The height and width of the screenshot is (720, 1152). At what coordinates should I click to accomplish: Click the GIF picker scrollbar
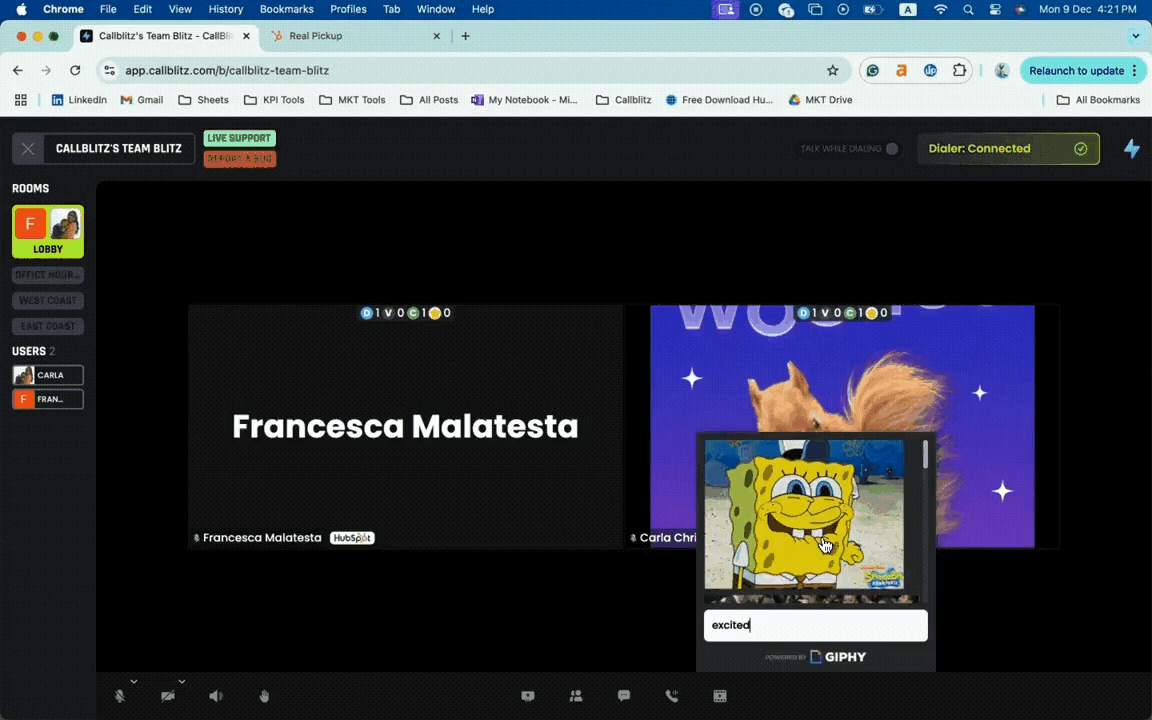click(925, 456)
